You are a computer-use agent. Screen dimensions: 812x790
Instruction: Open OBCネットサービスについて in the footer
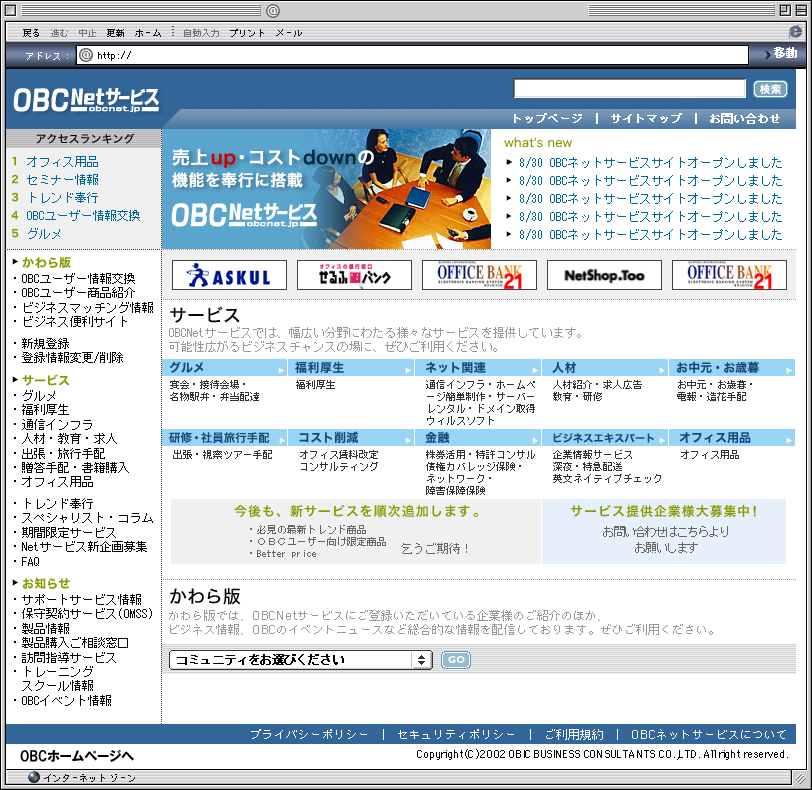click(x=709, y=734)
